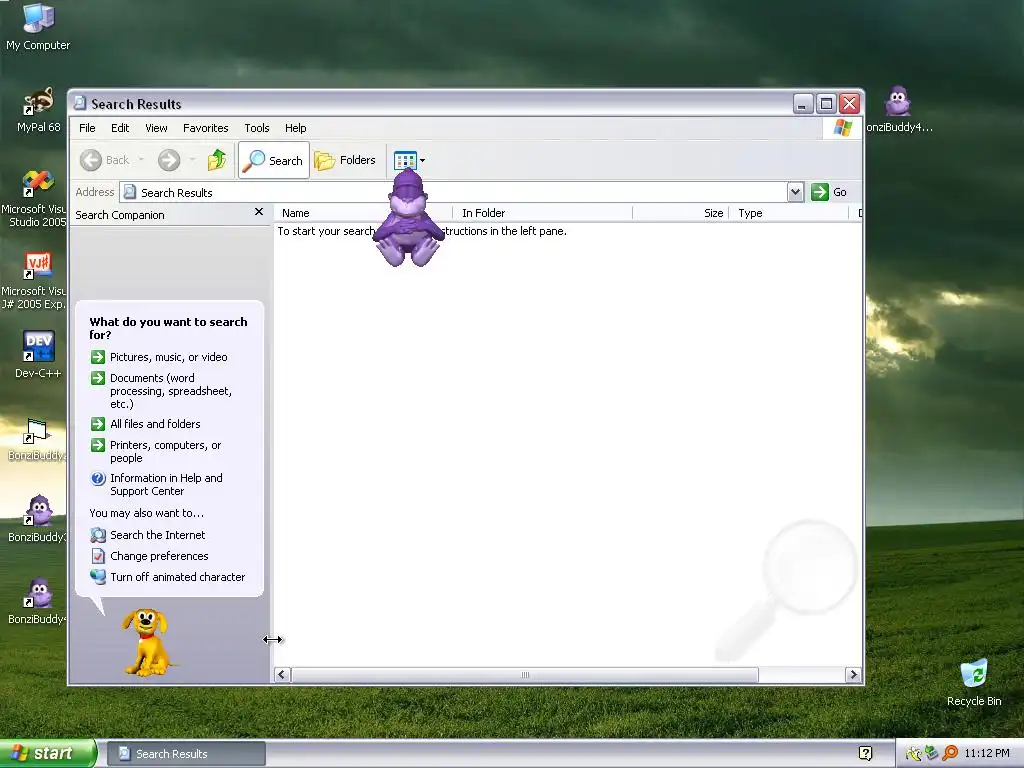Click the orange magnifier tray icon
1024x768 pixels.
(950, 753)
